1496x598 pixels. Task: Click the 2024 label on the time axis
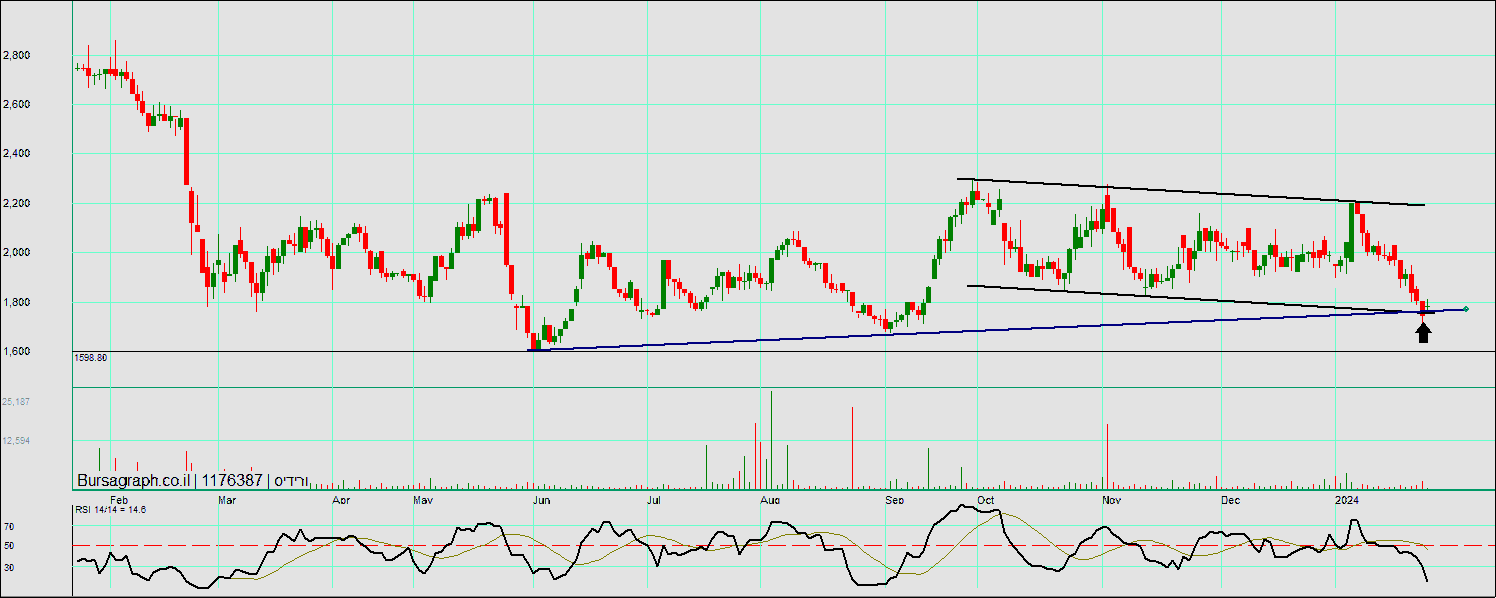click(x=1347, y=499)
